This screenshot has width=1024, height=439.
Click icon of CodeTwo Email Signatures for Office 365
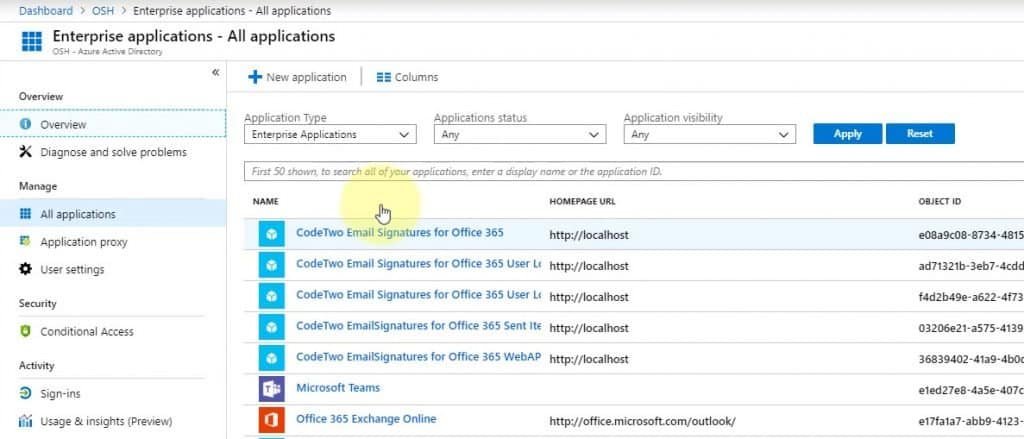pos(272,234)
